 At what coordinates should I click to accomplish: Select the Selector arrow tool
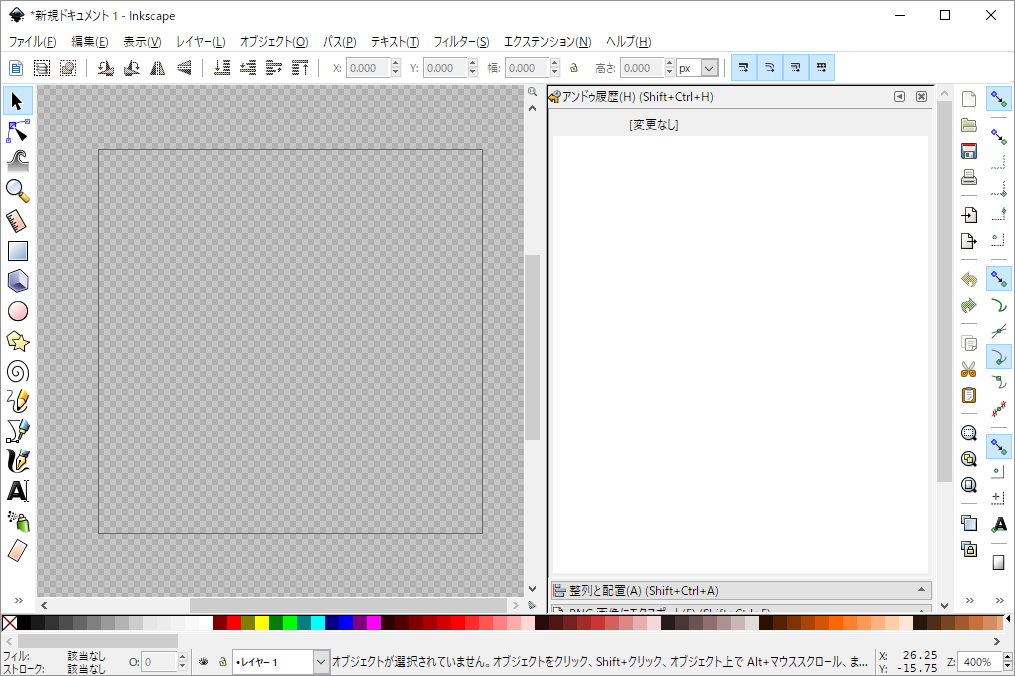(17, 102)
